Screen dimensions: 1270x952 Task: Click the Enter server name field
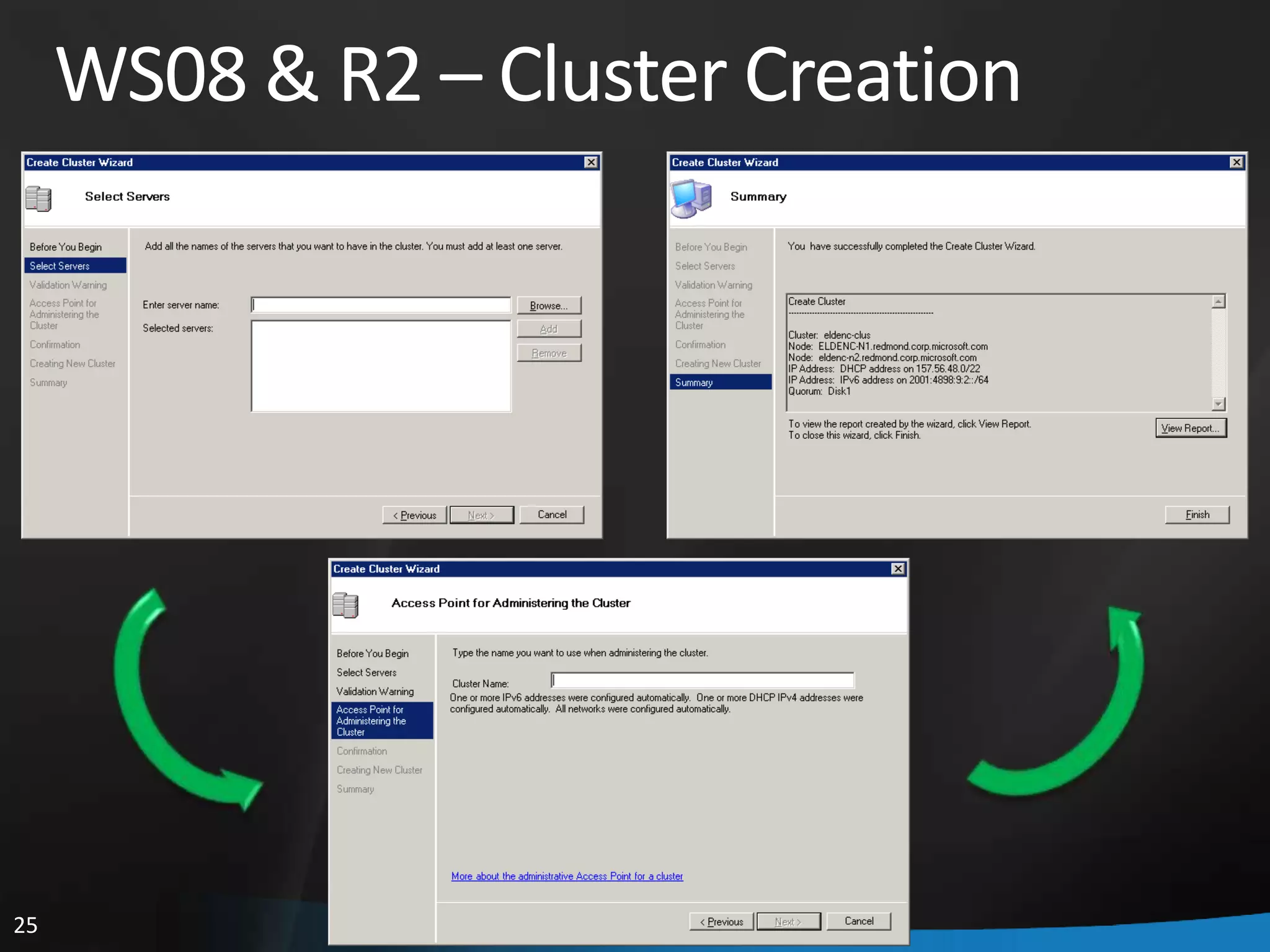(x=381, y=305)
